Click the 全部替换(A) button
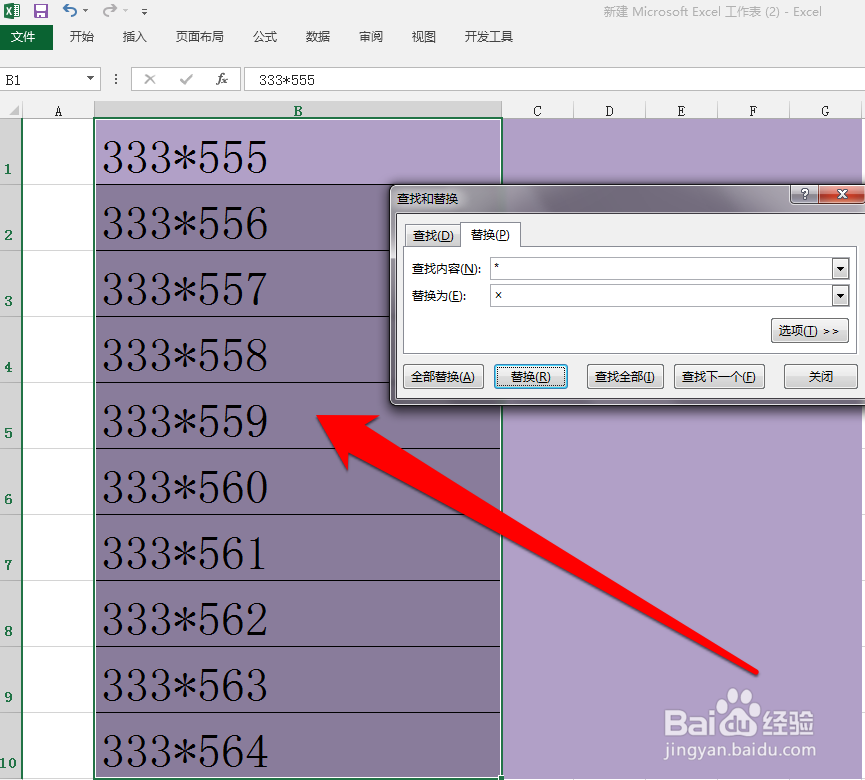This screenshot has width=865, height=780. (x=443, y=377)
